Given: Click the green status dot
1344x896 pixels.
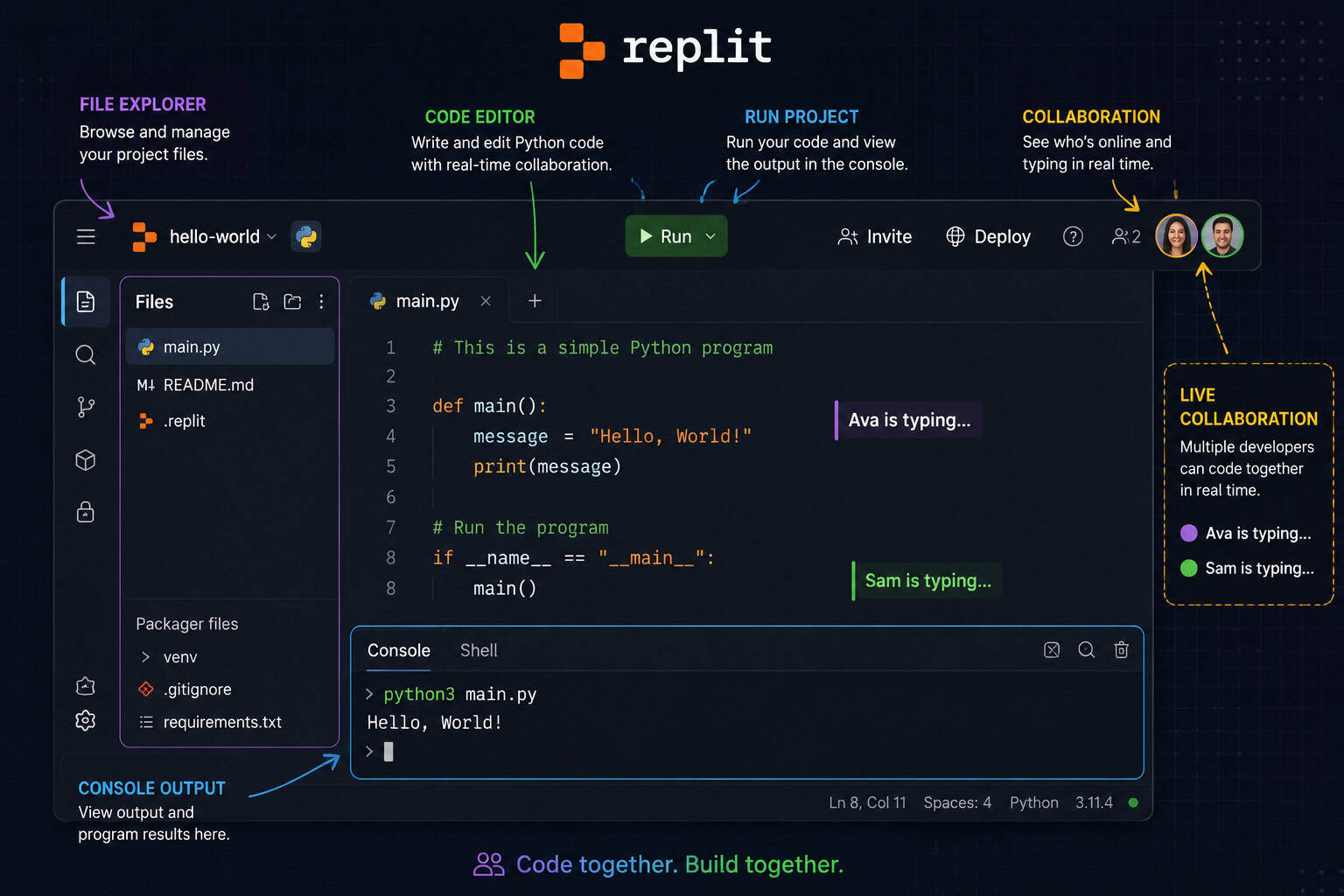Looking at the screenshot, I should click(x=1133, y=802).
